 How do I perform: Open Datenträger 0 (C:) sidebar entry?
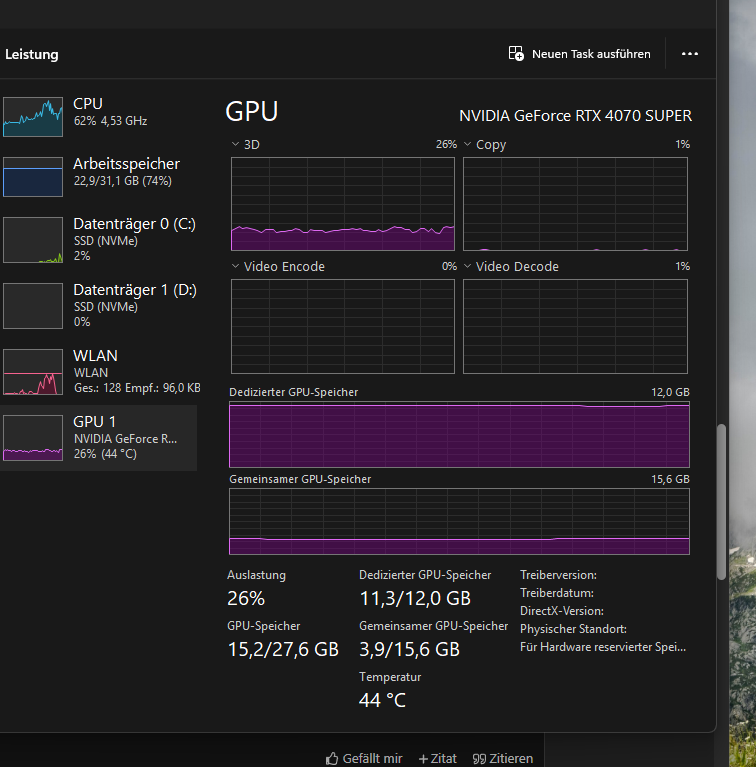tap(99, 240)
